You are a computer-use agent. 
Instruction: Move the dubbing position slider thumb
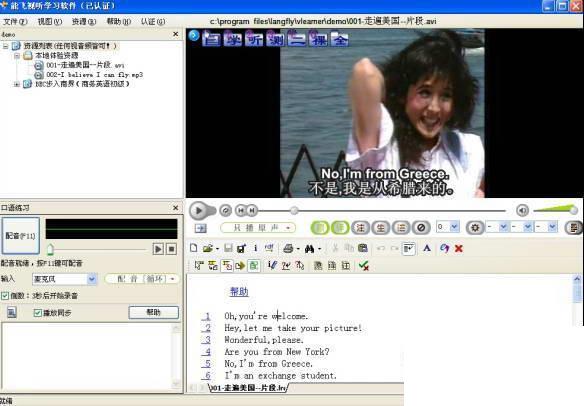coord(50,249)
